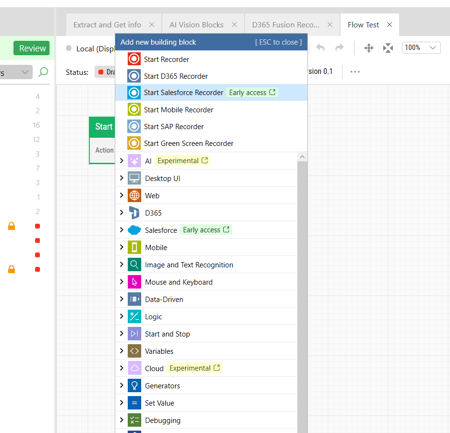Expand the Variables category chevron
This screenshot has height=433, width=450.
click(x=122, y=351)
